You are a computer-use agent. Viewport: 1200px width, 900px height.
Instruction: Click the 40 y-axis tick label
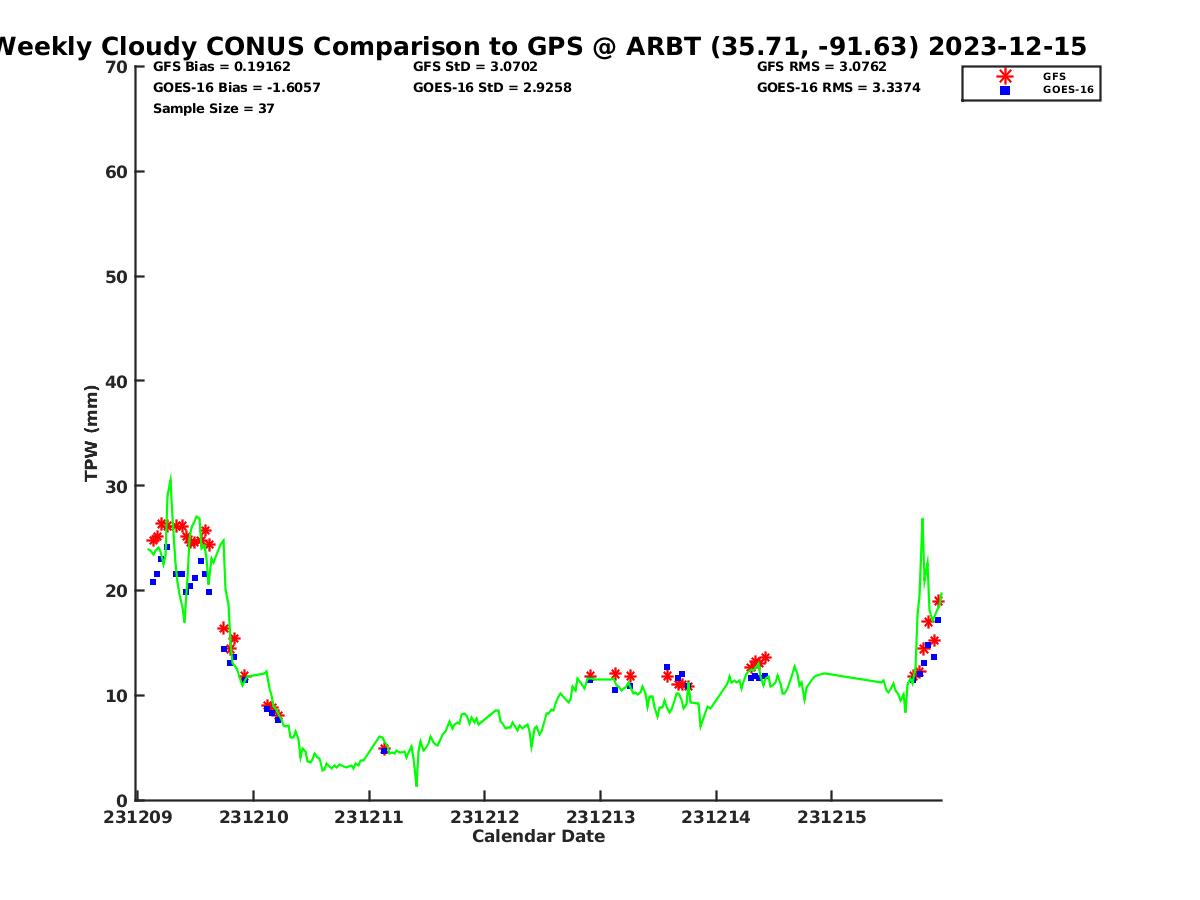pyautogui.click(x=117, y=381)
